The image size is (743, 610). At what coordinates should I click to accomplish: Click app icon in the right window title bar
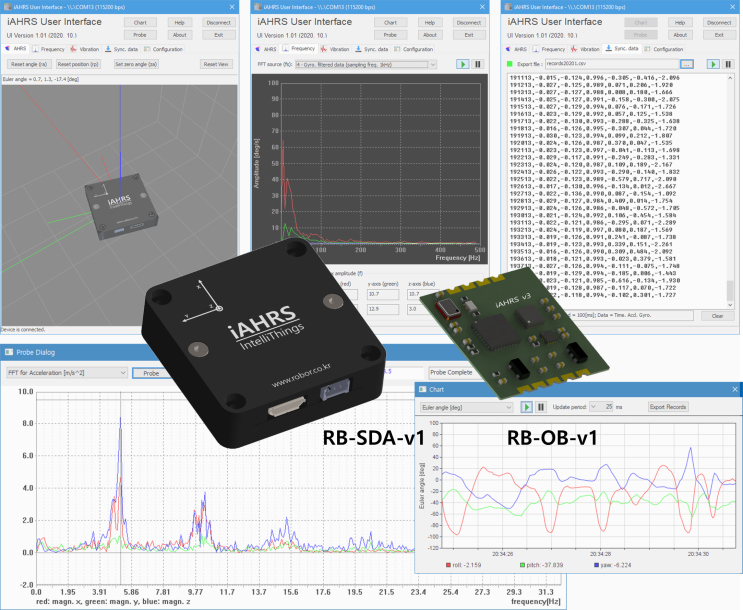click(507, 7)
